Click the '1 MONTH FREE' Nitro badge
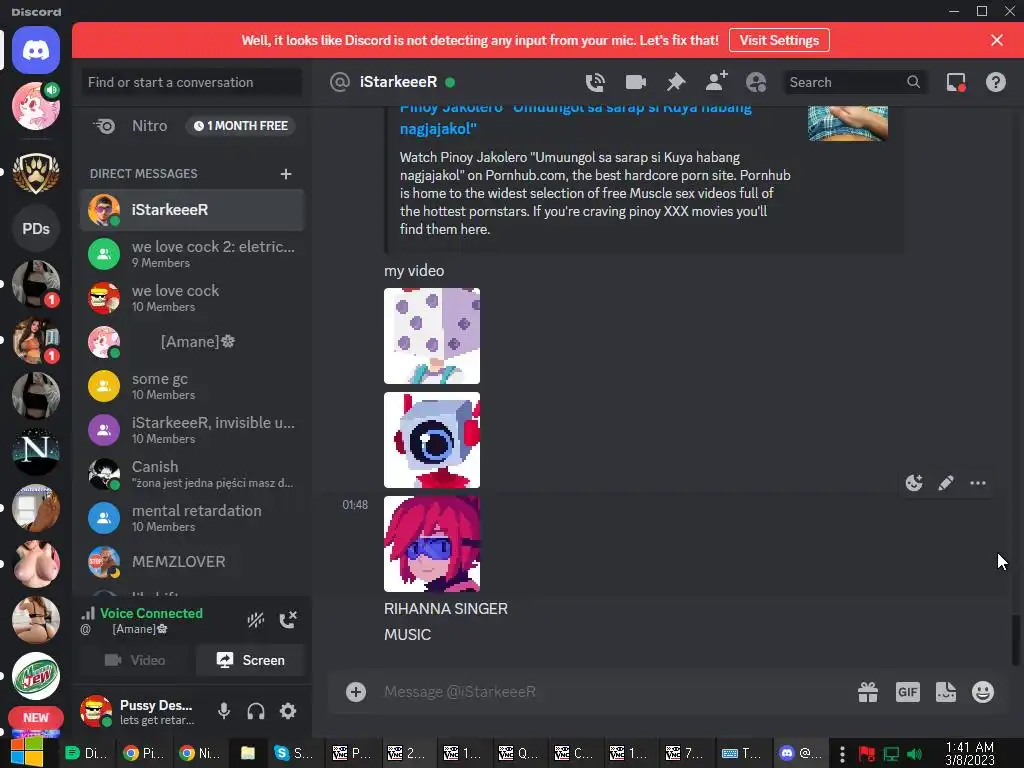 pyautogui.click(x=240, y=125)
